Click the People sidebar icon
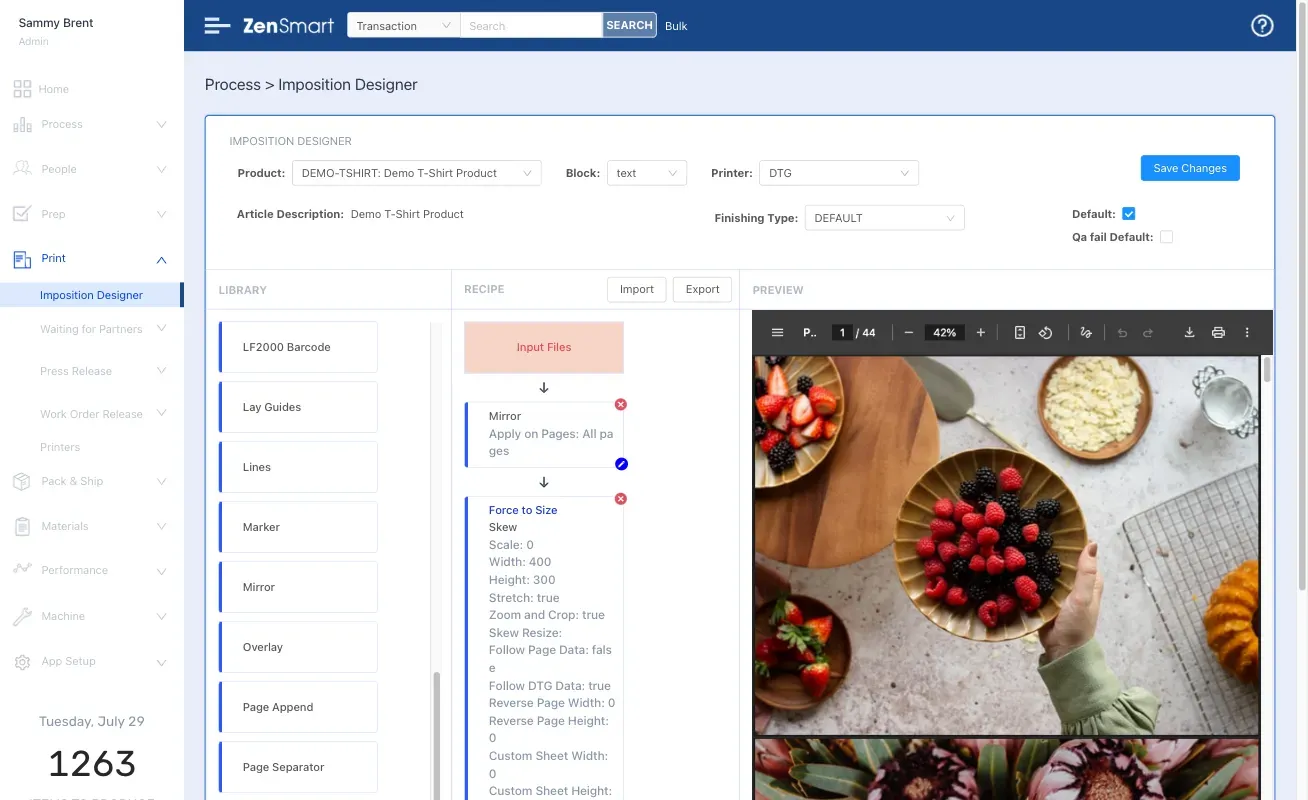Viewport: 1308px width, 800px height. (x=22, y=169)
